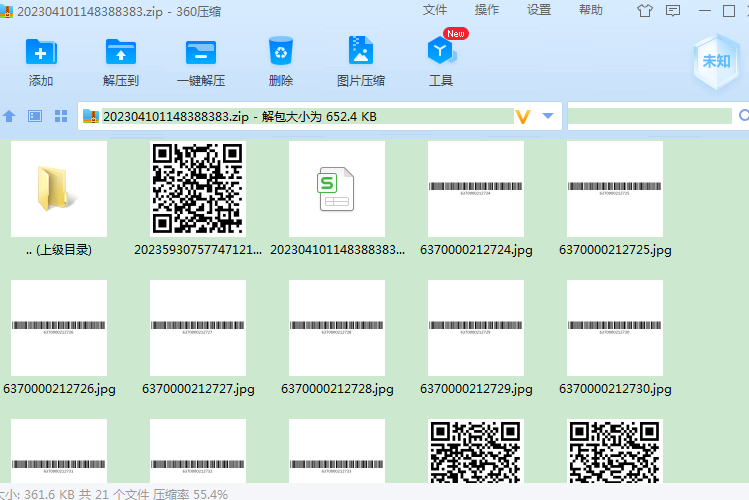Open the 工具 (Tools) icon
Image resolution: width=749 pixels, height=500 pixels.
[x=441, y=52]
